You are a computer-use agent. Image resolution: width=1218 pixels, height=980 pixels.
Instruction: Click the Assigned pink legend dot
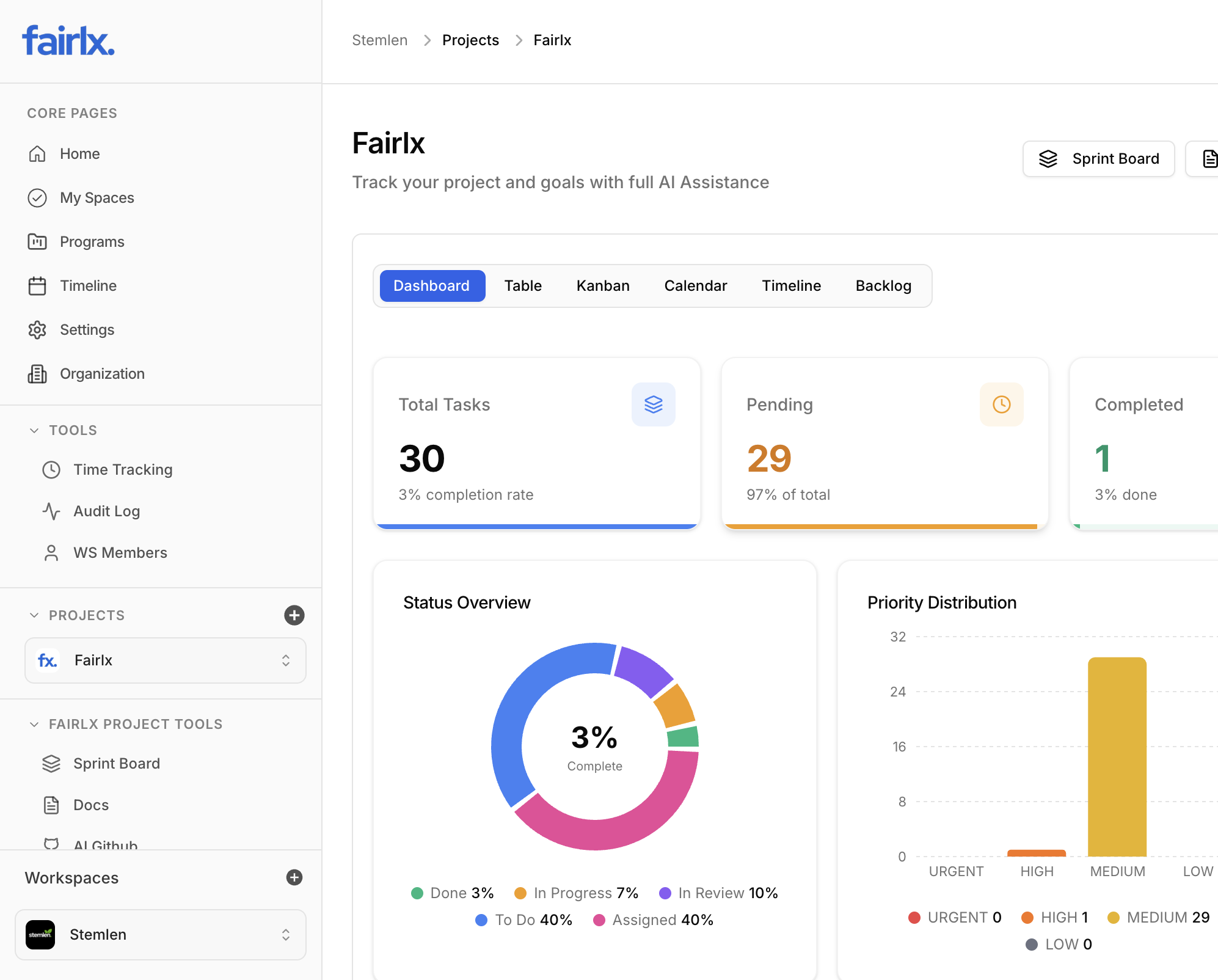pos(599,920)
